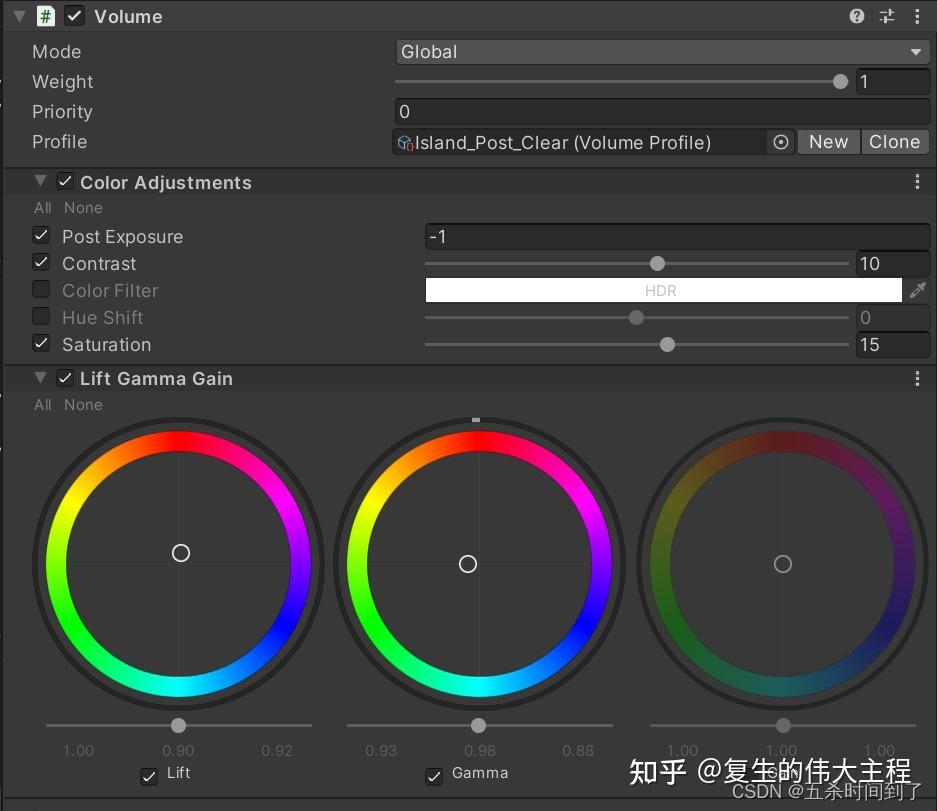Select the eyedropper next to the HDR field
This screenshot has width=937, height=811.
click(919, 290)
